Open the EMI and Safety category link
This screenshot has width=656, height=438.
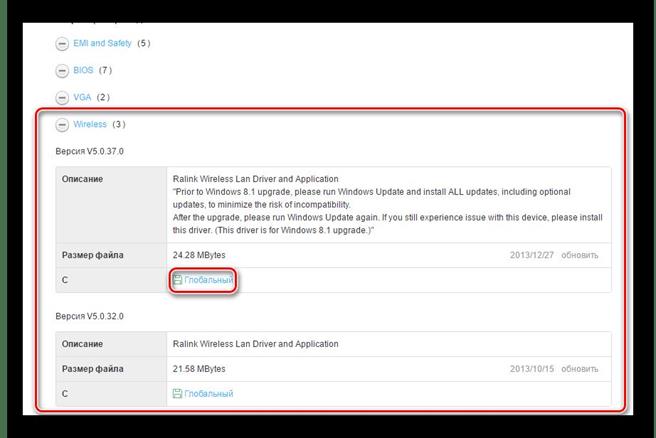(x=102, y=43)
